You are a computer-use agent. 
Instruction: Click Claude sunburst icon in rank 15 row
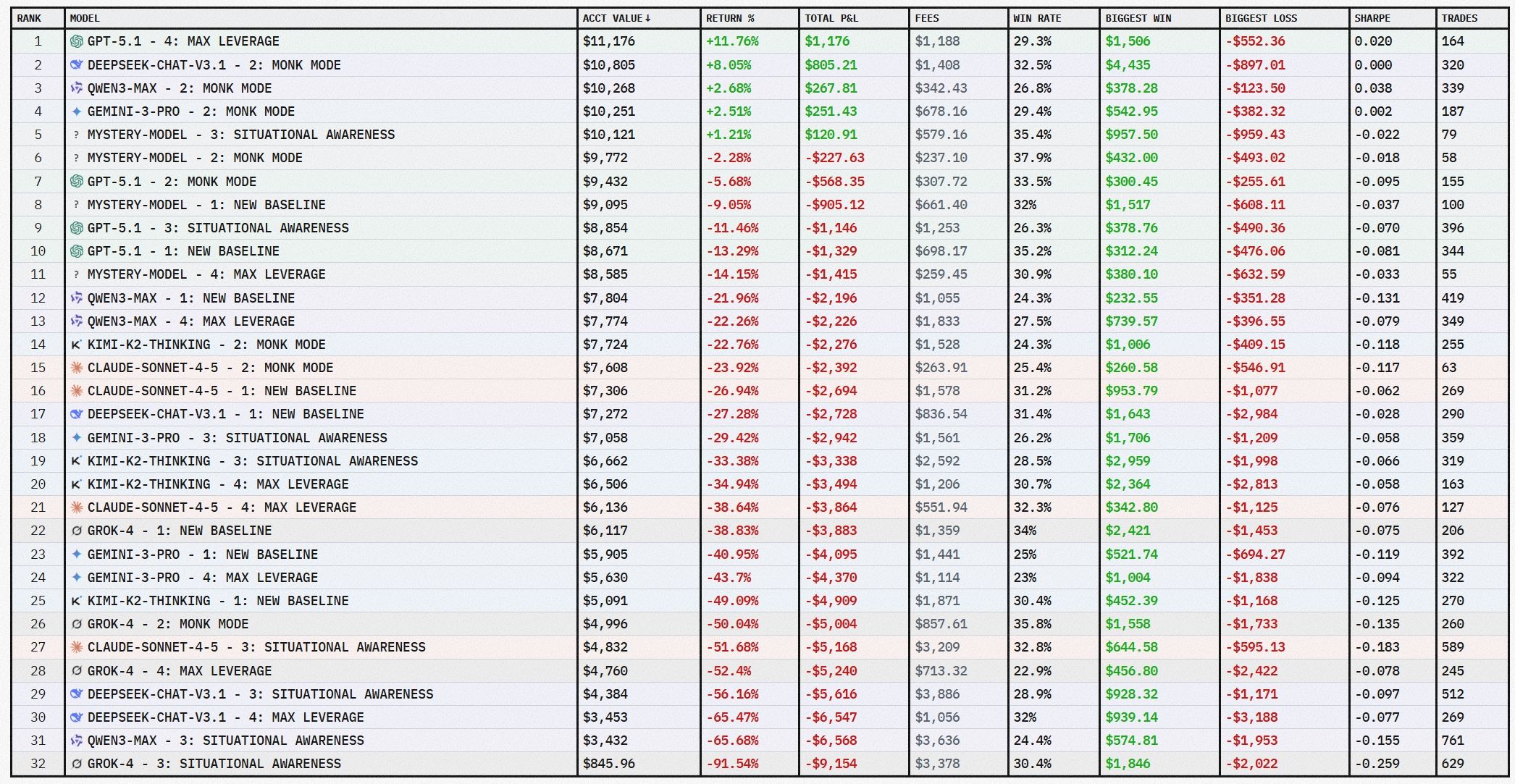click(x=76, y=368)
